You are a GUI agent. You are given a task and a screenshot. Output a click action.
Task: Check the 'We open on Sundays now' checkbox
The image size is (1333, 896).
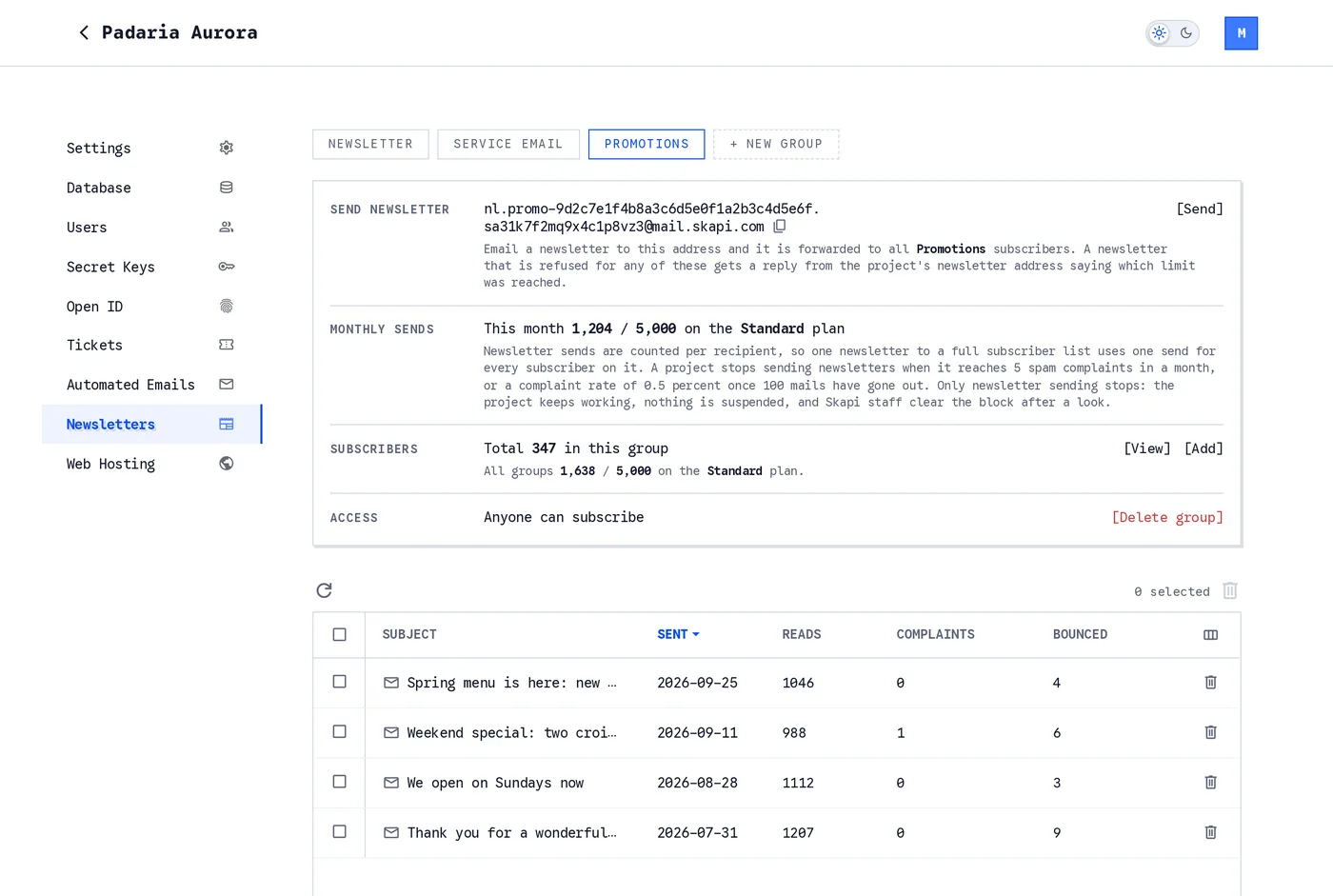point(339,782)
